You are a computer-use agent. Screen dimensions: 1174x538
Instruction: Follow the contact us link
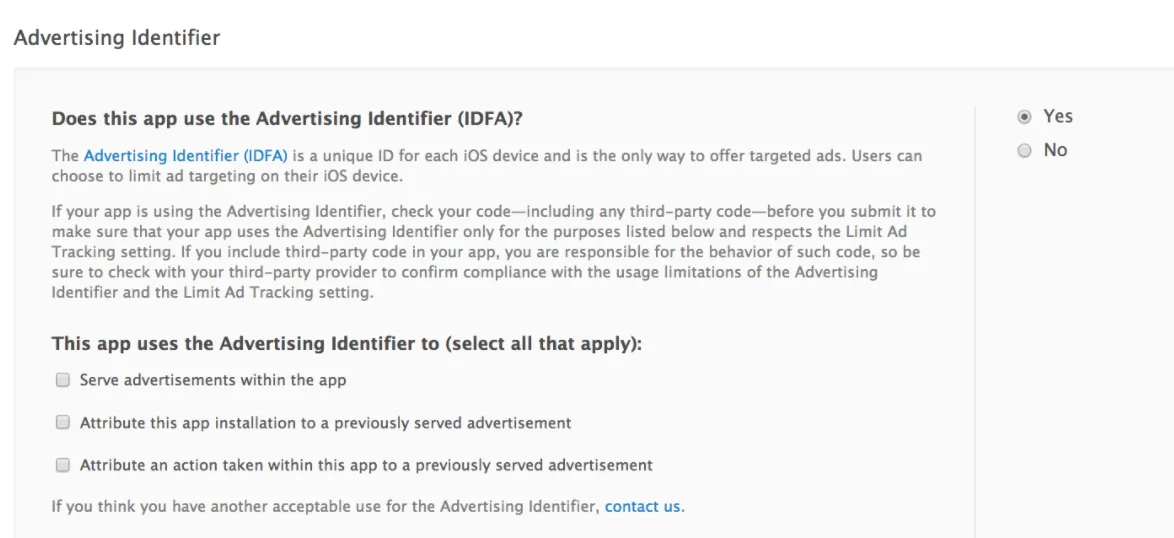pyautogui.click(x=643, y=507)
